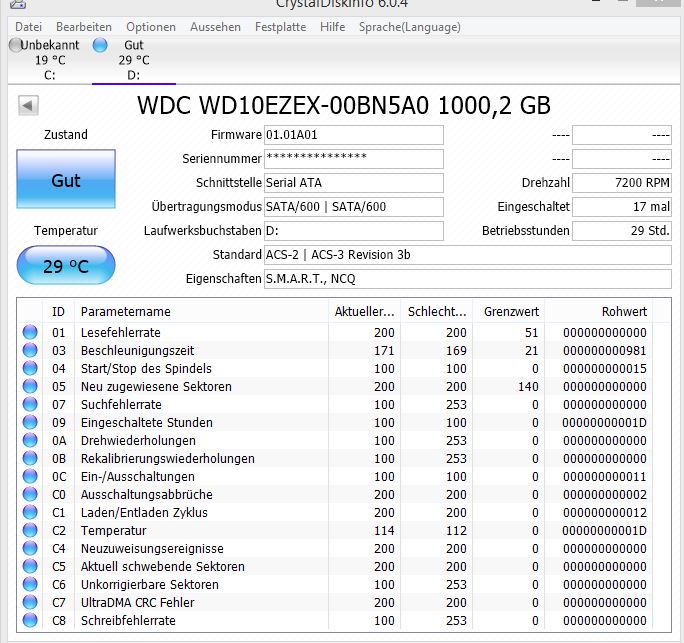
Task: Click status icon of Schreibfehlerrate row
Action: pos(30,620)
